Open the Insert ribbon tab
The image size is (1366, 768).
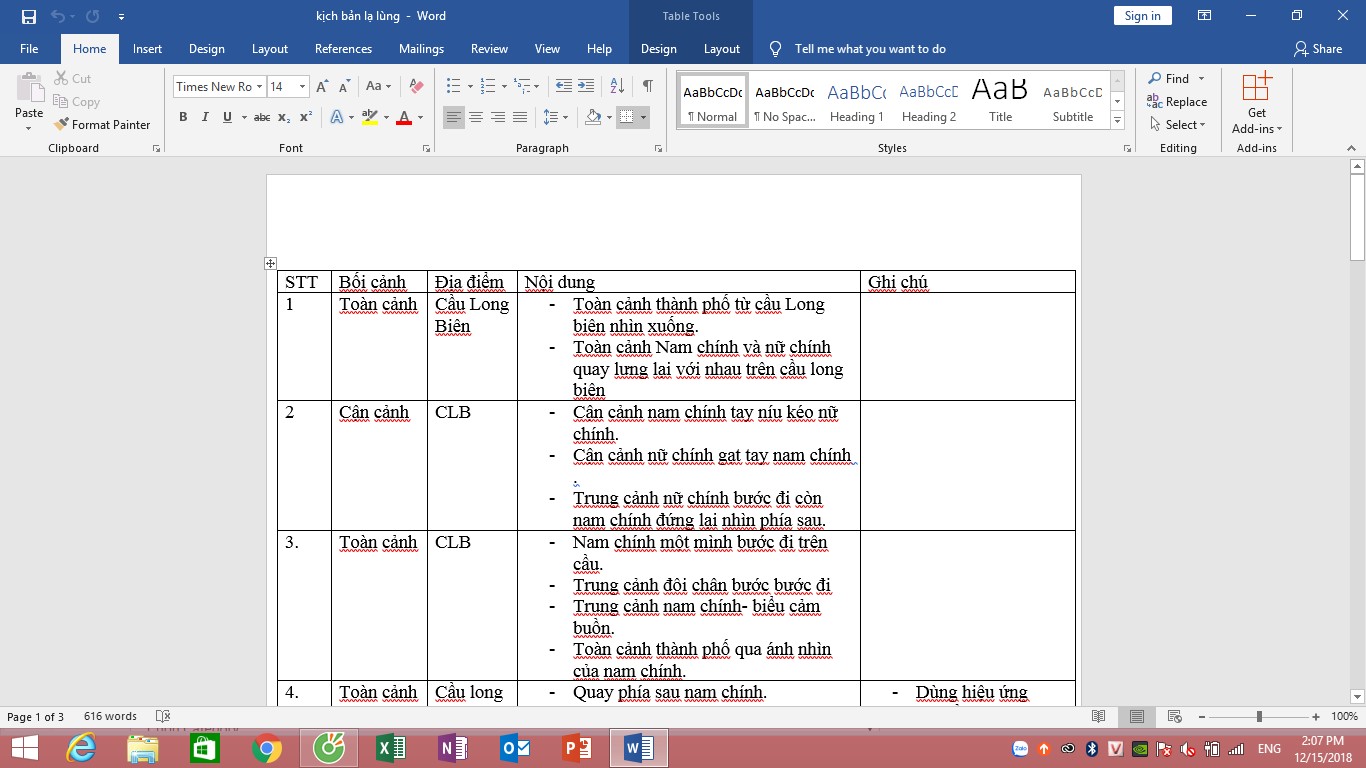click(147, 48)
